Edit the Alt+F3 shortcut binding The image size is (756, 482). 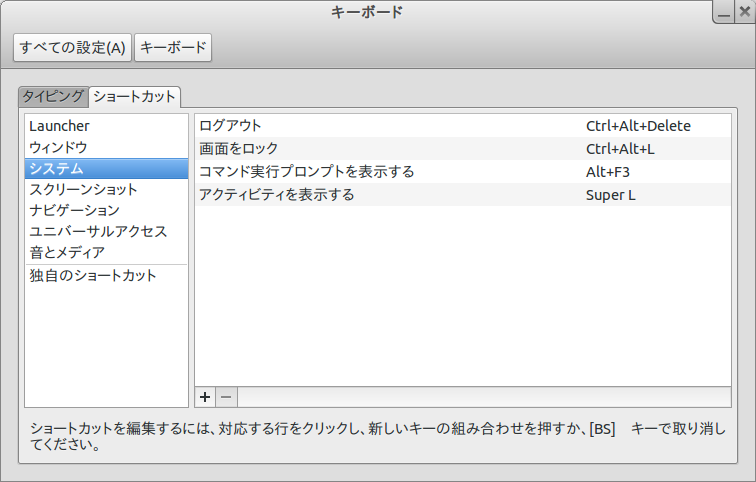click(x=608, y=172)
